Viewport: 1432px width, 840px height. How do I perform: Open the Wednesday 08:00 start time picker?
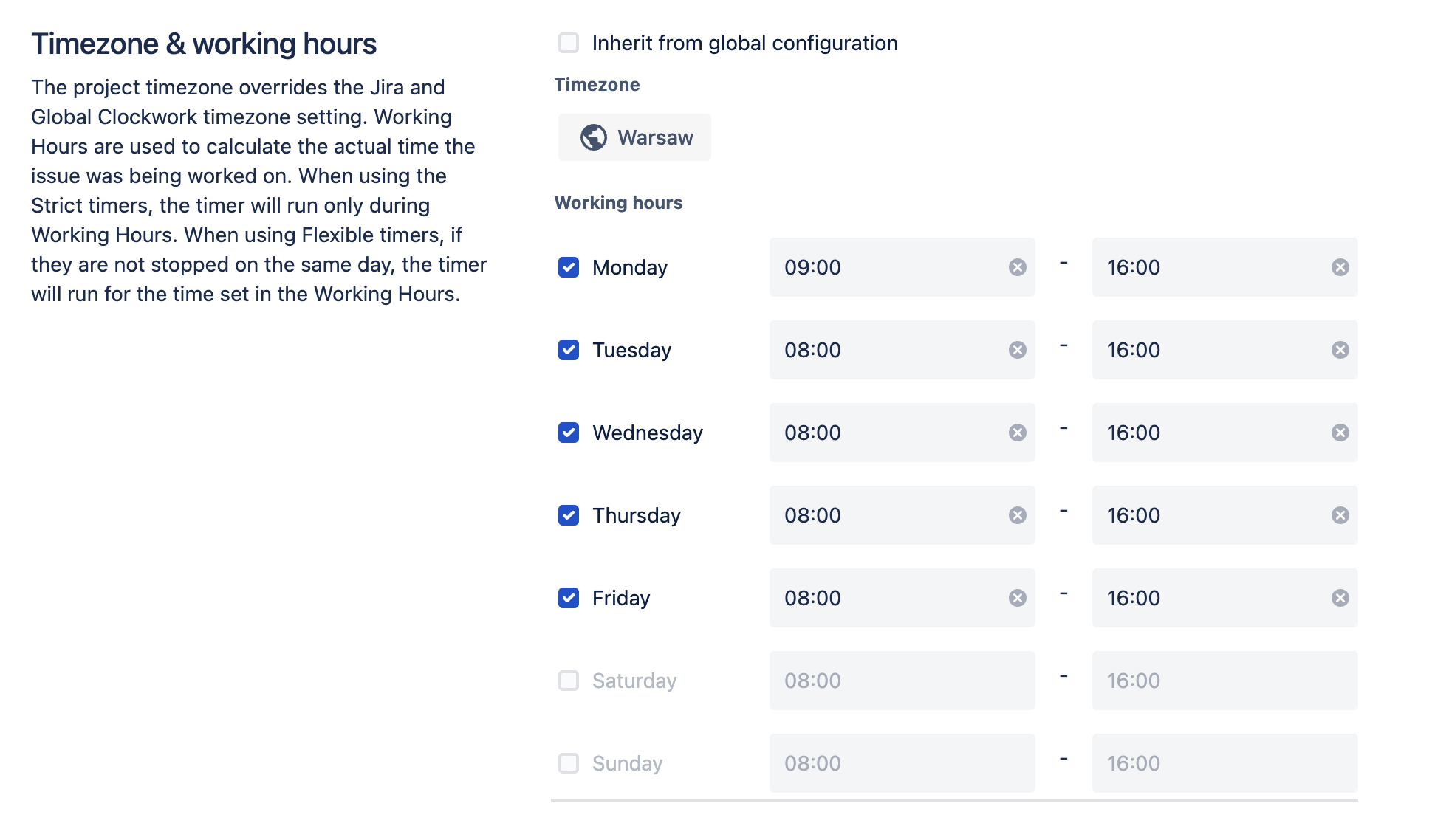click(886, 433)
